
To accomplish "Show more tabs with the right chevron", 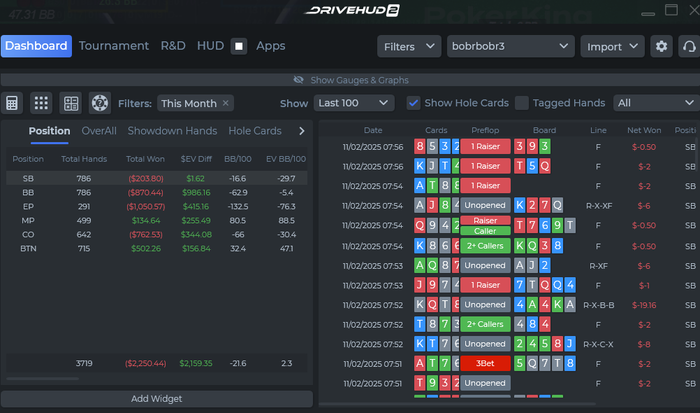I will pos(302,131).
